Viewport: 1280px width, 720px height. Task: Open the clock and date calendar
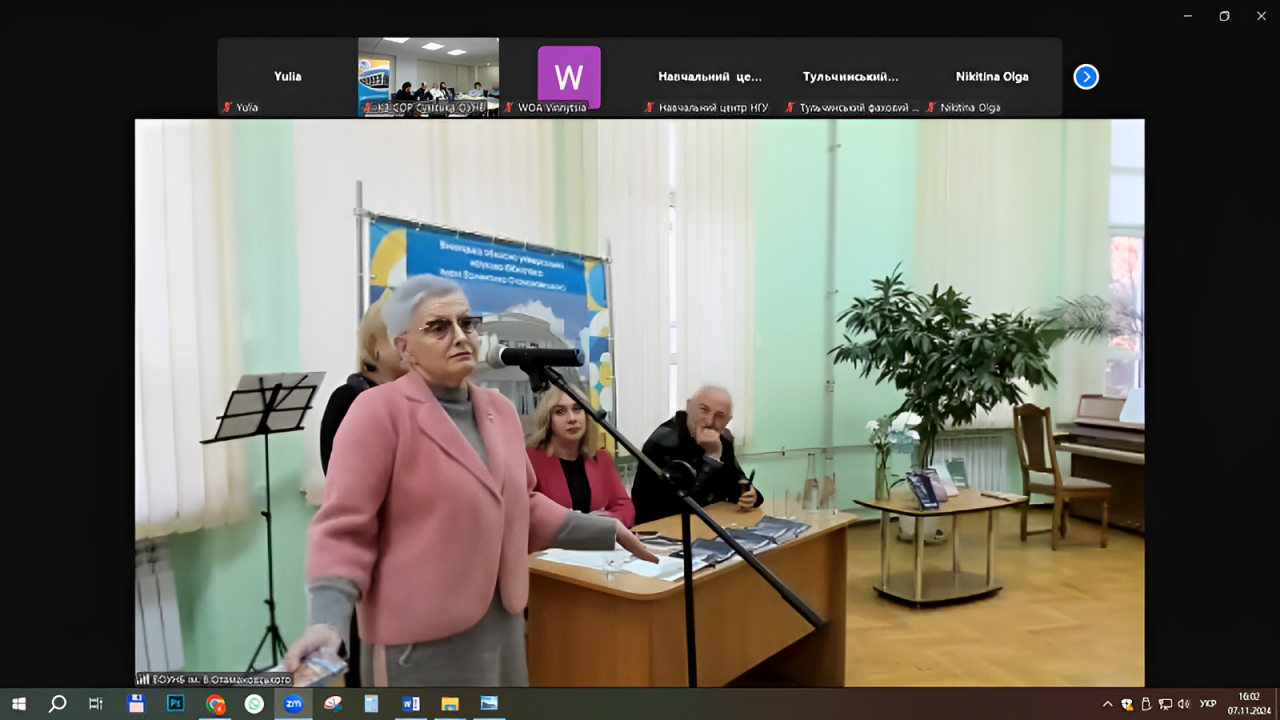[x=1248, y=703]
